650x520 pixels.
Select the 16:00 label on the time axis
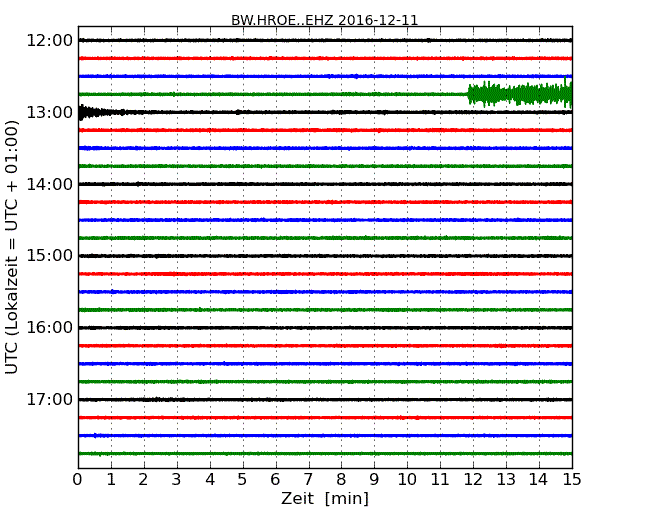pos(49,328)
